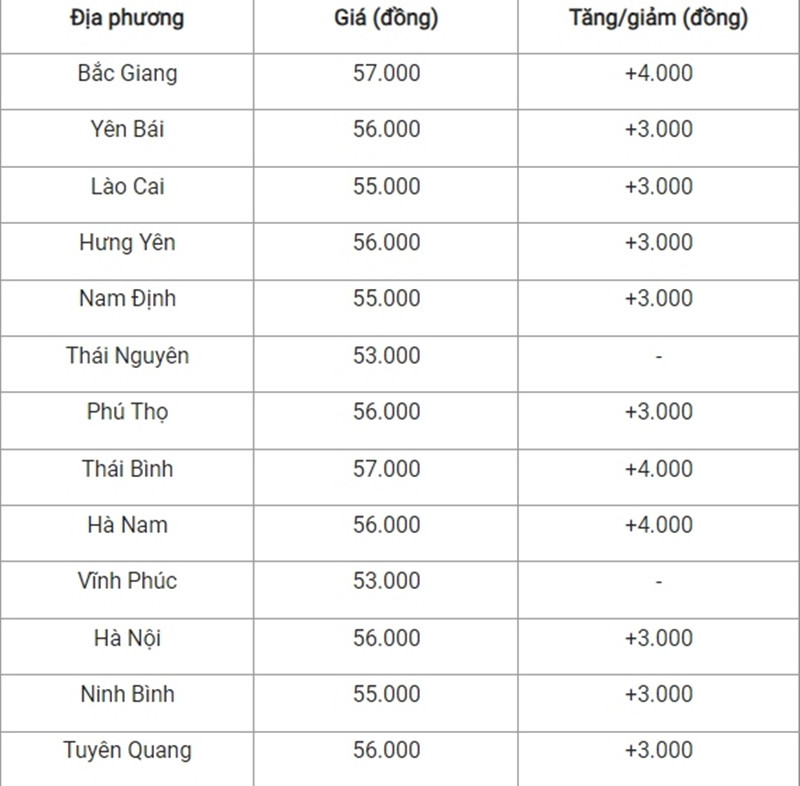800x786 pixels.
Task: Click the Tăng/giảm (đồng) column header
Action: [659, 18]
